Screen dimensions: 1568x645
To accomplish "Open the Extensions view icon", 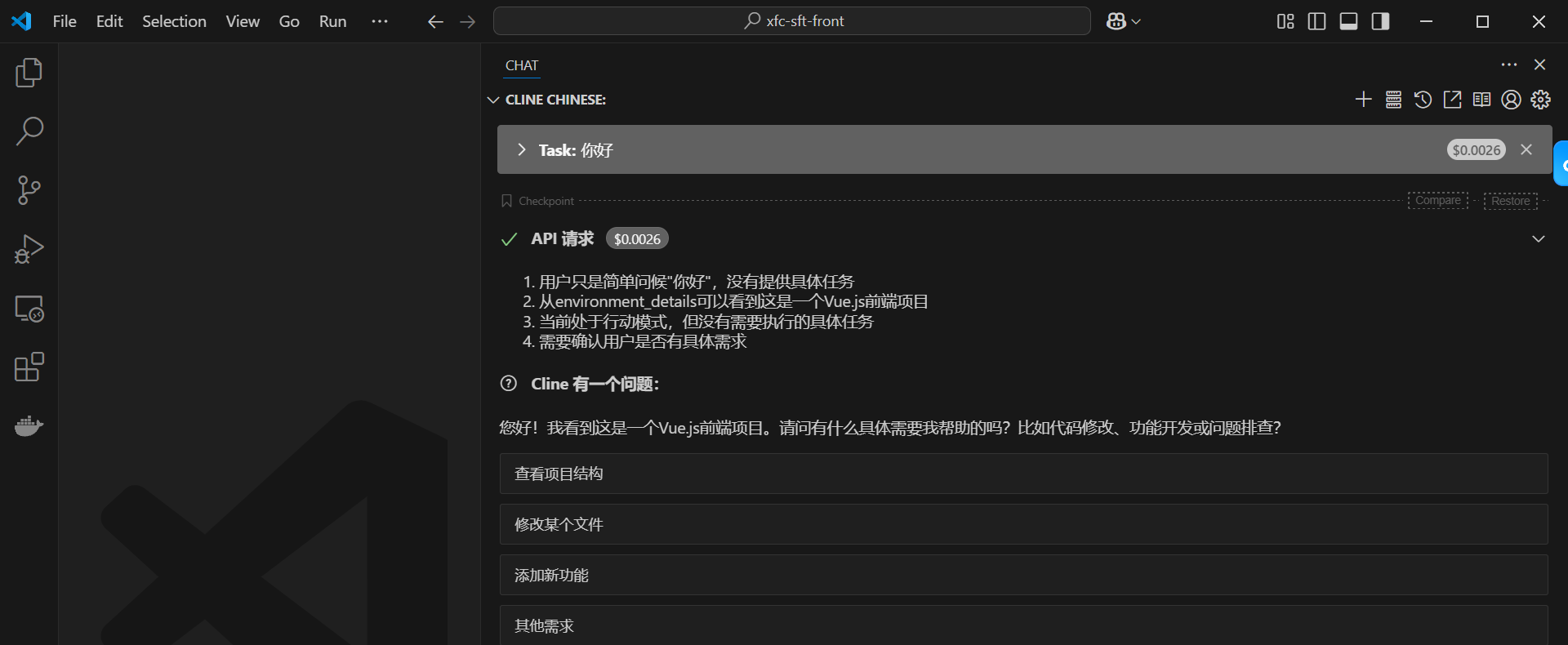I will tap(29, 367).
